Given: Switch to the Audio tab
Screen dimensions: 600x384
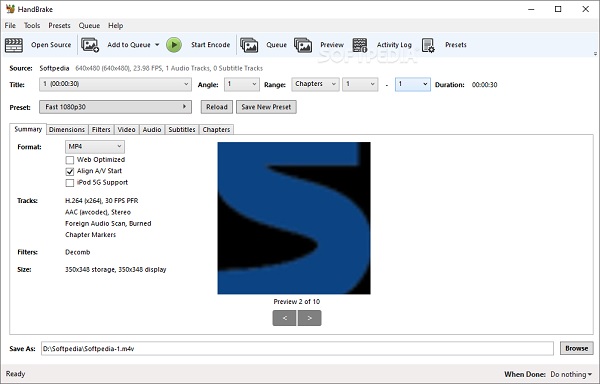Looking at the screenshot, I should [x=152, y=130].
